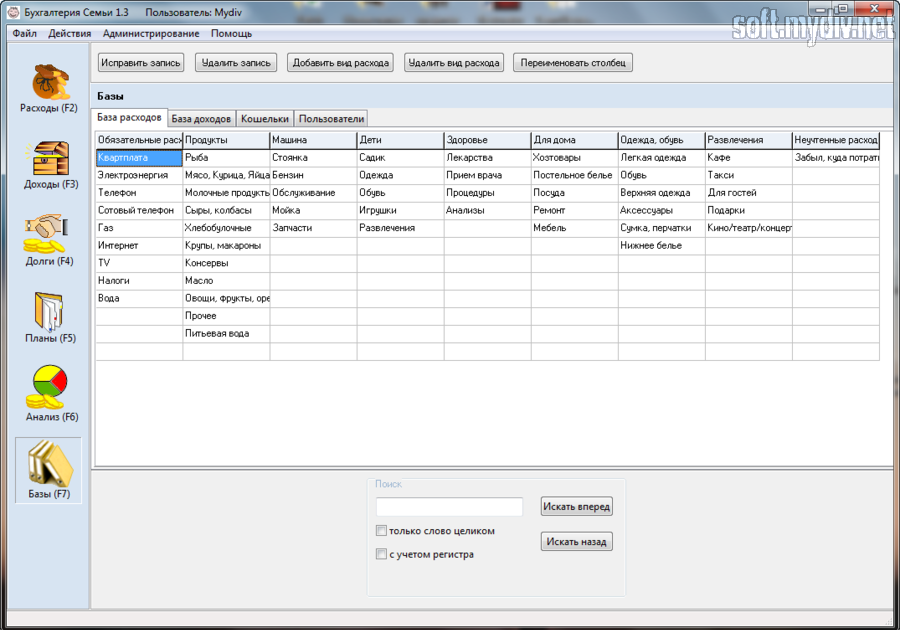This screenshot has width=900, height=630.
Task: Select the Интернет cell
Action: tap(139, 246)
